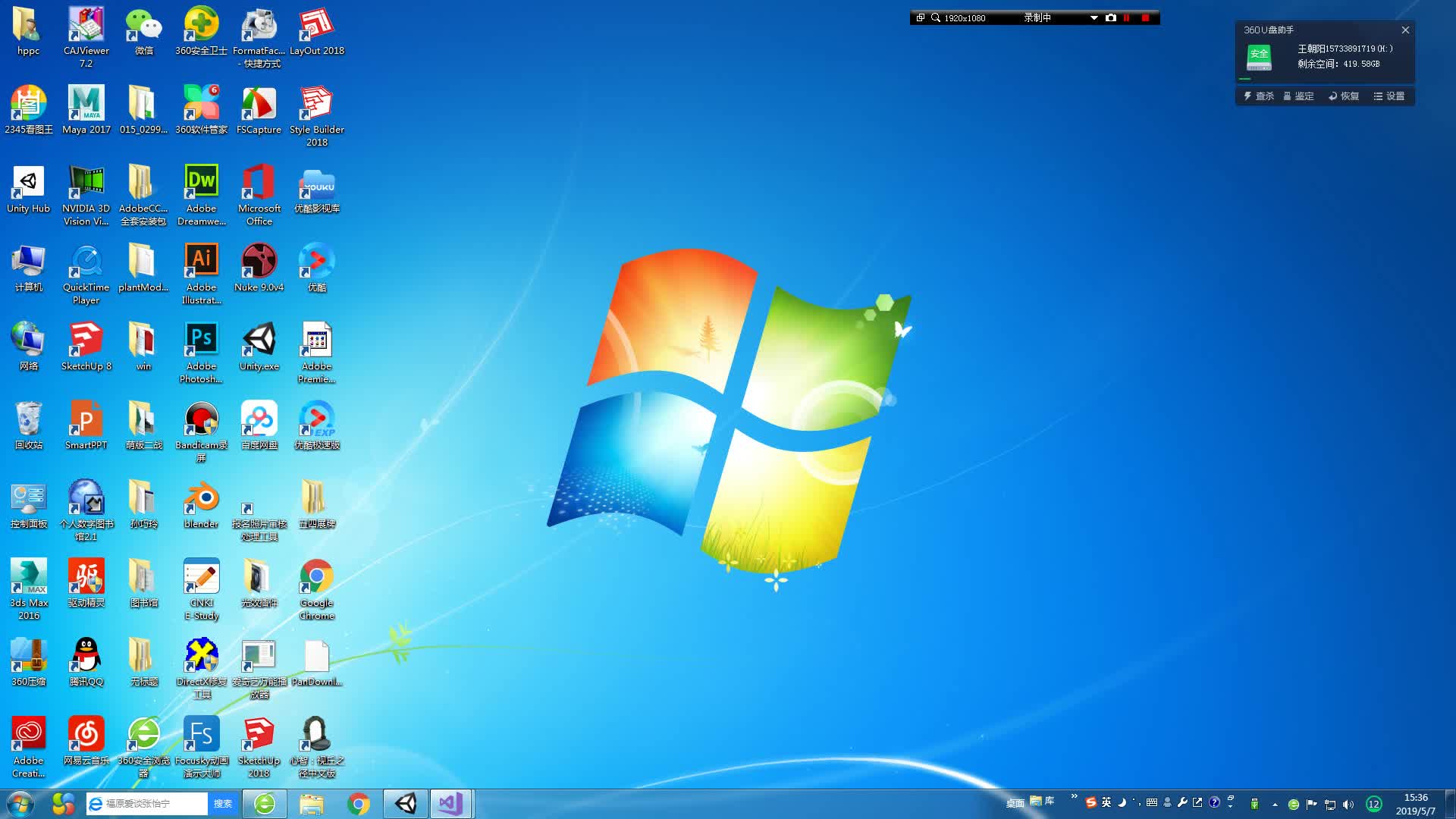Select the Maya 2017 desktop shortcut
The height and width of the screenshot is (819, 1456).
[86, 111]
